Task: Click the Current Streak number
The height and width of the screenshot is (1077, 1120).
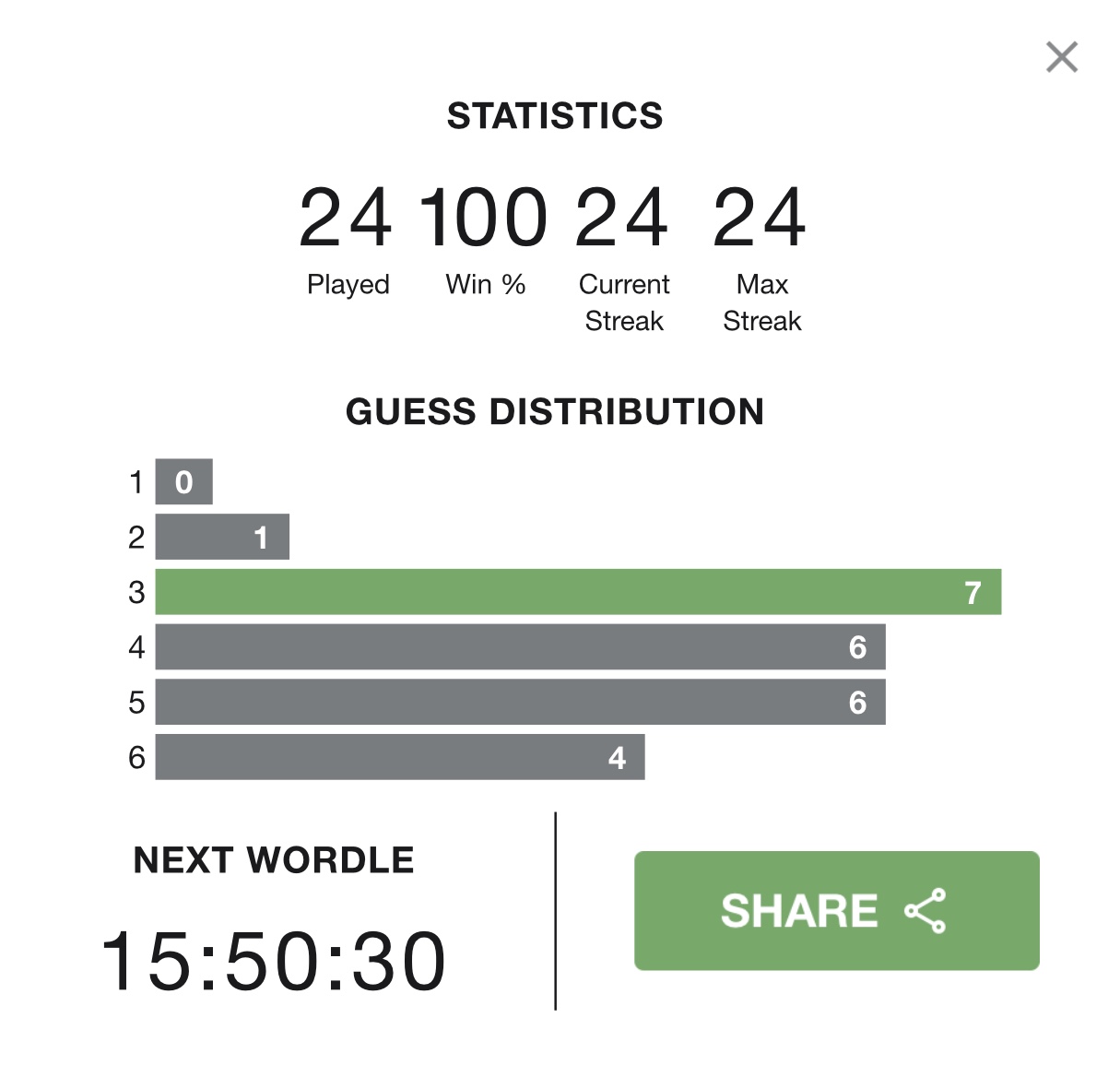Action: [x=622, y=218]
